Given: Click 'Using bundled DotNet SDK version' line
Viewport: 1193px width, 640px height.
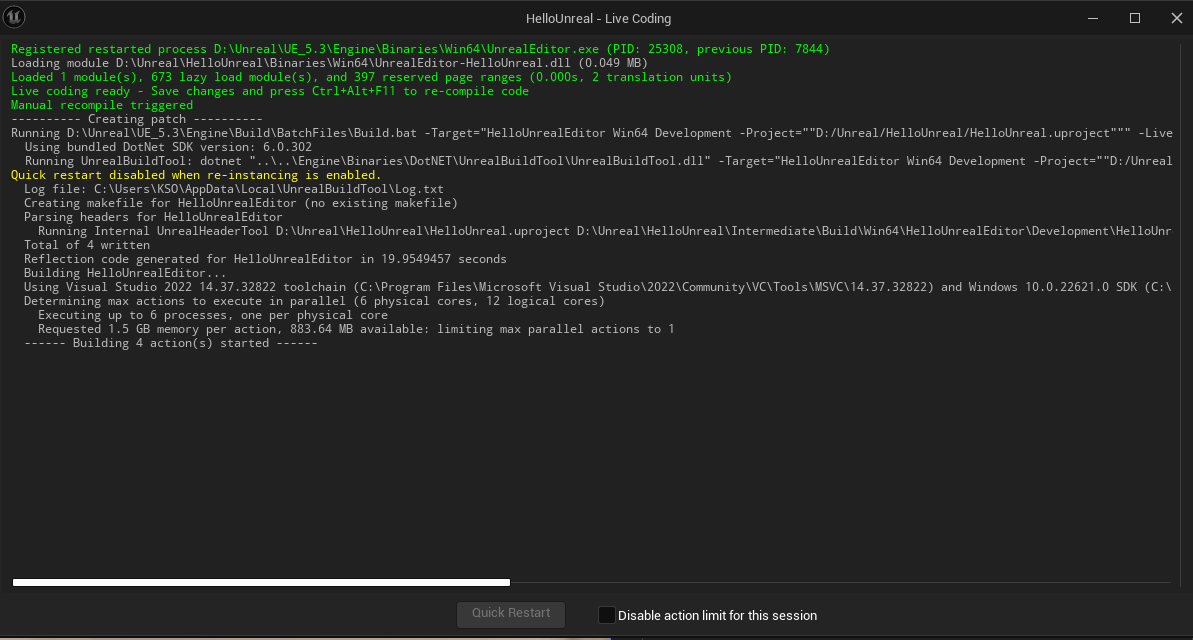Looking at the screenshot, I should coord(168,147).
